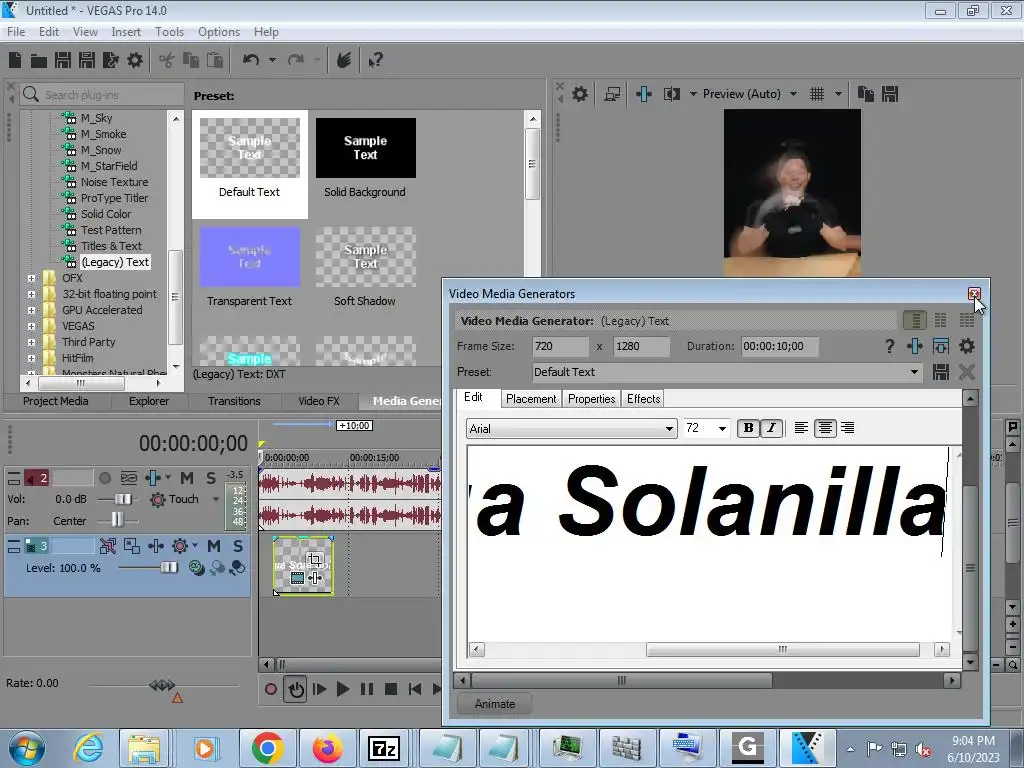Open the undo history dropdown arrow

pos(272,60)
